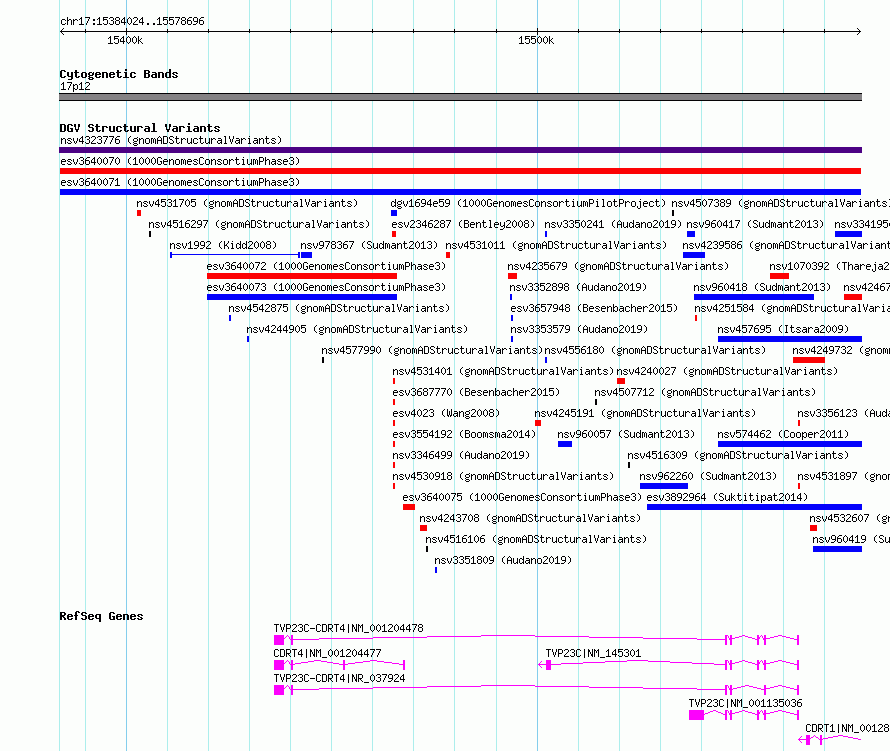890x751 pixels.
Task: Click the nsv3353579 (Audano2019) label
Action: click(579, 329)
